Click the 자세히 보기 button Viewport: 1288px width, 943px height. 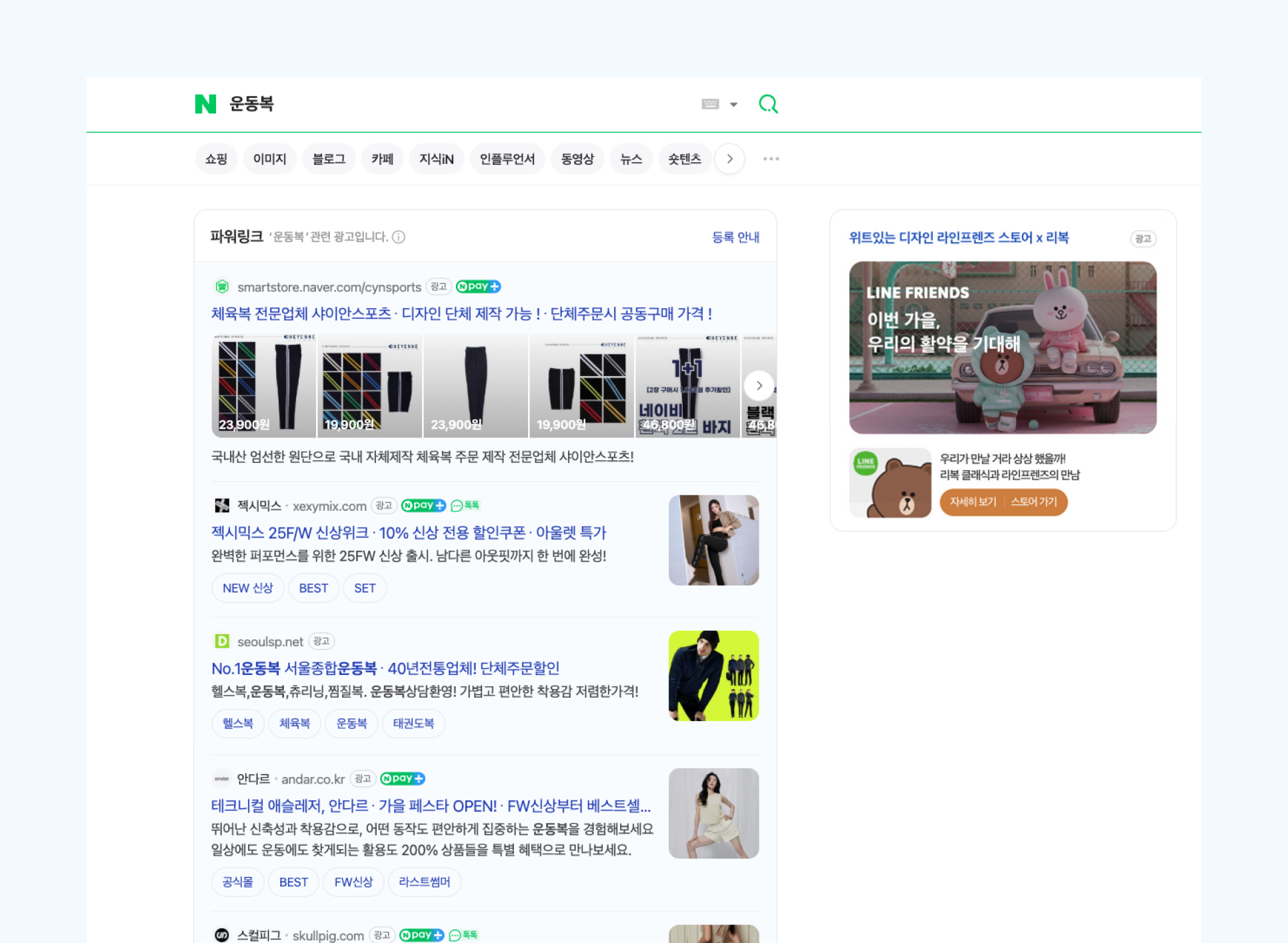973,502
